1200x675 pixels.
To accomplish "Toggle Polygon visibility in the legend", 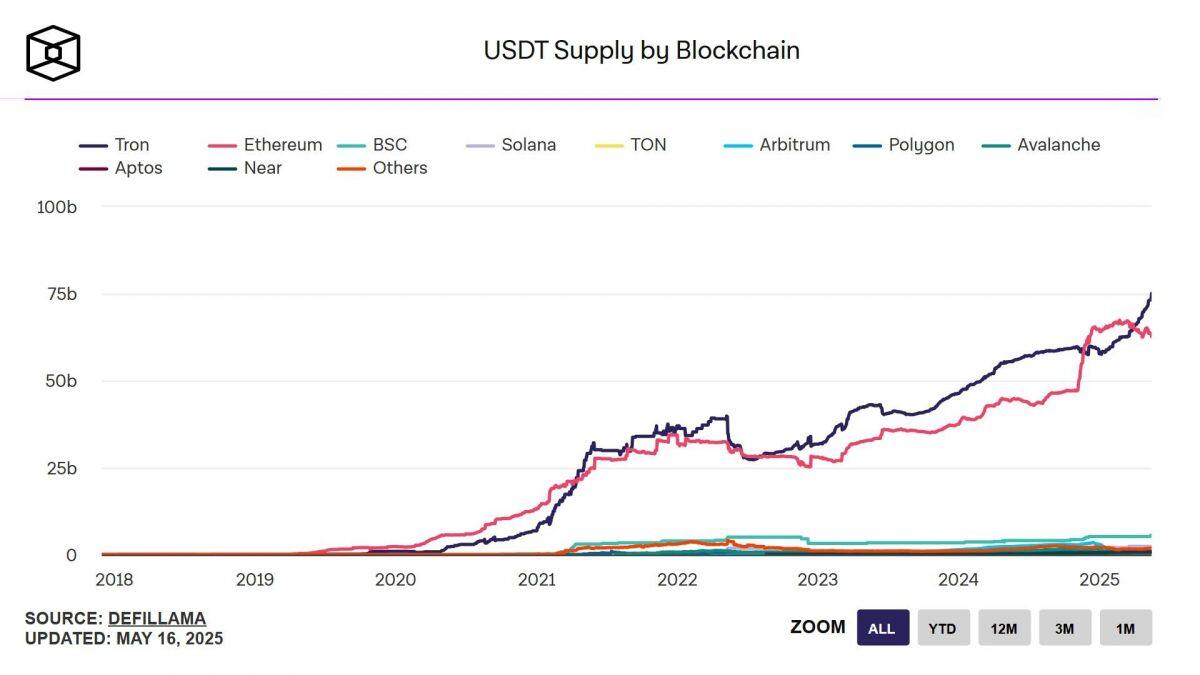I will point(922,144).
